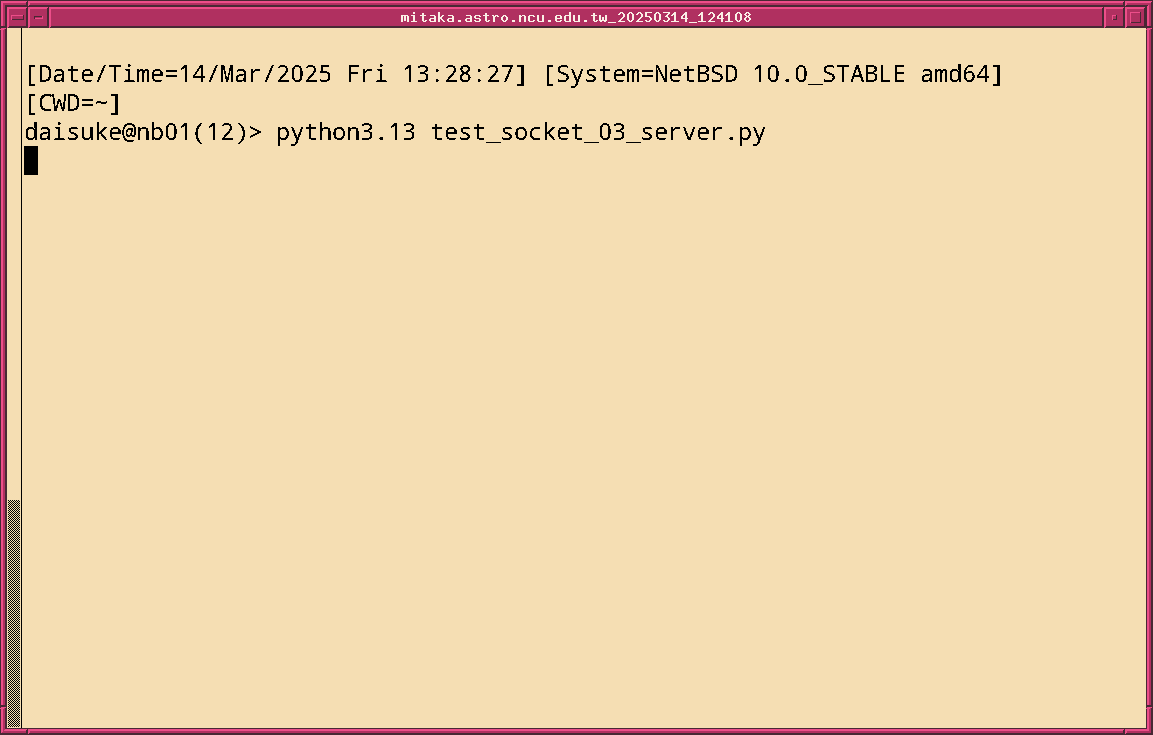Click the empty scrollbar trough above the thumb
This screenshot has width=1153, height=735.
pos(14,260)
